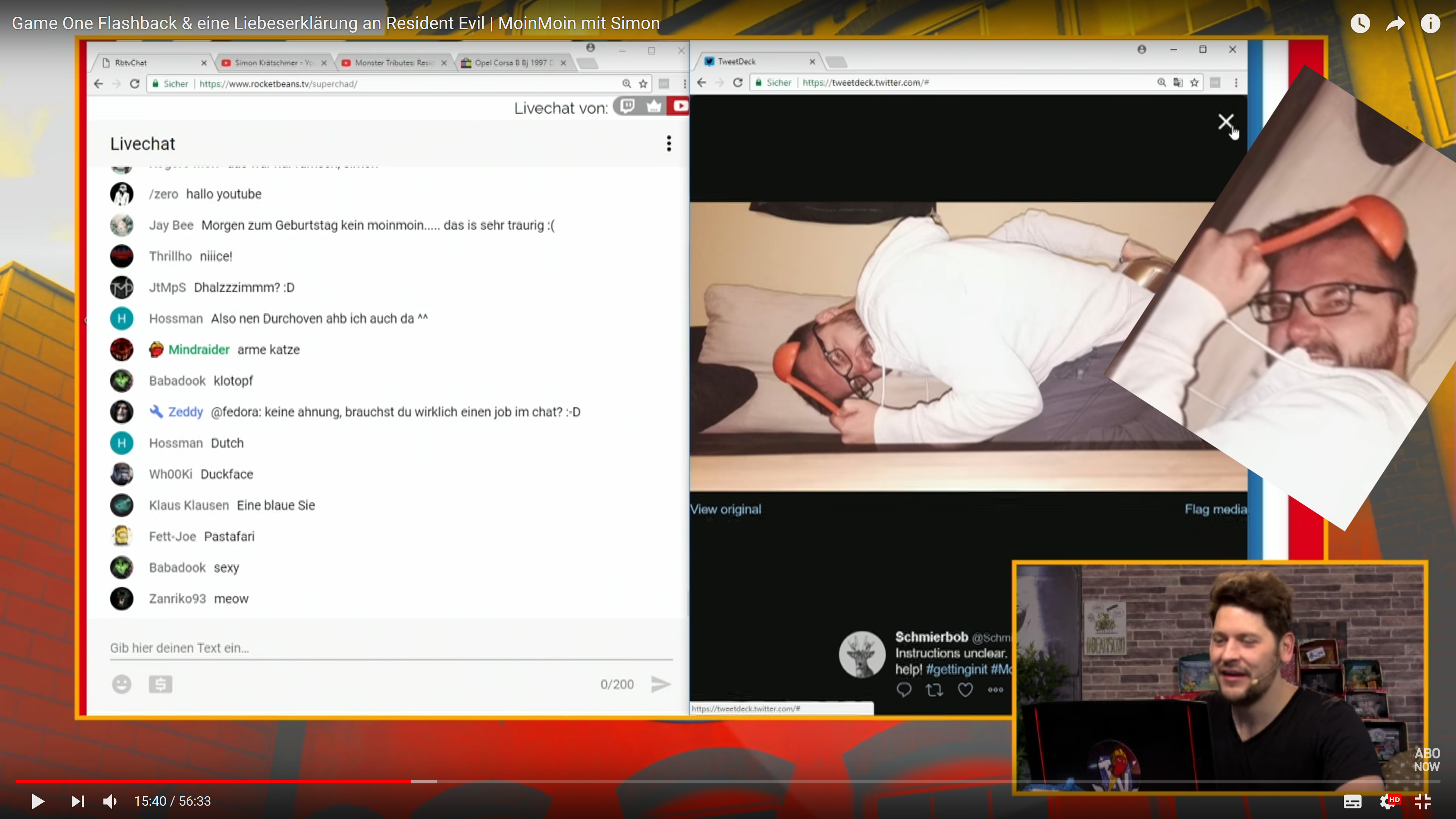Select YouTube as livechat source
This screenshot has width=1456, height=819.
[x=679, y=106]
